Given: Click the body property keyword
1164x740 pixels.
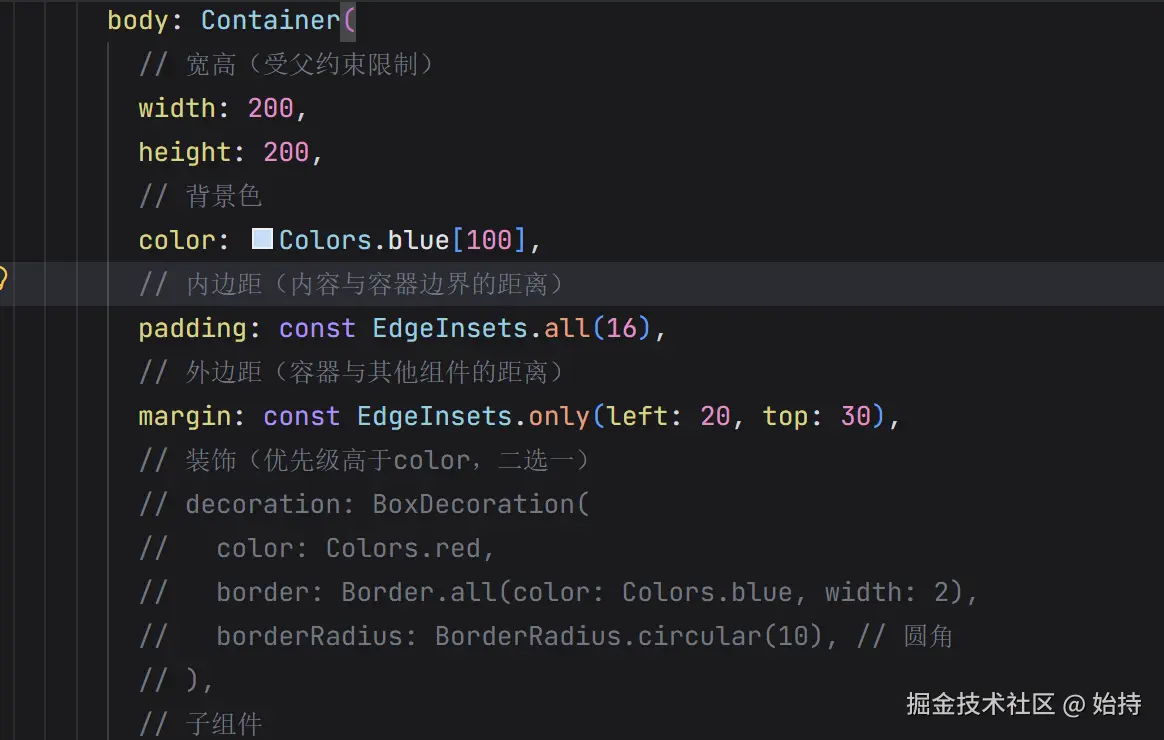Looking at the screenshot, I should click(138, 20).
